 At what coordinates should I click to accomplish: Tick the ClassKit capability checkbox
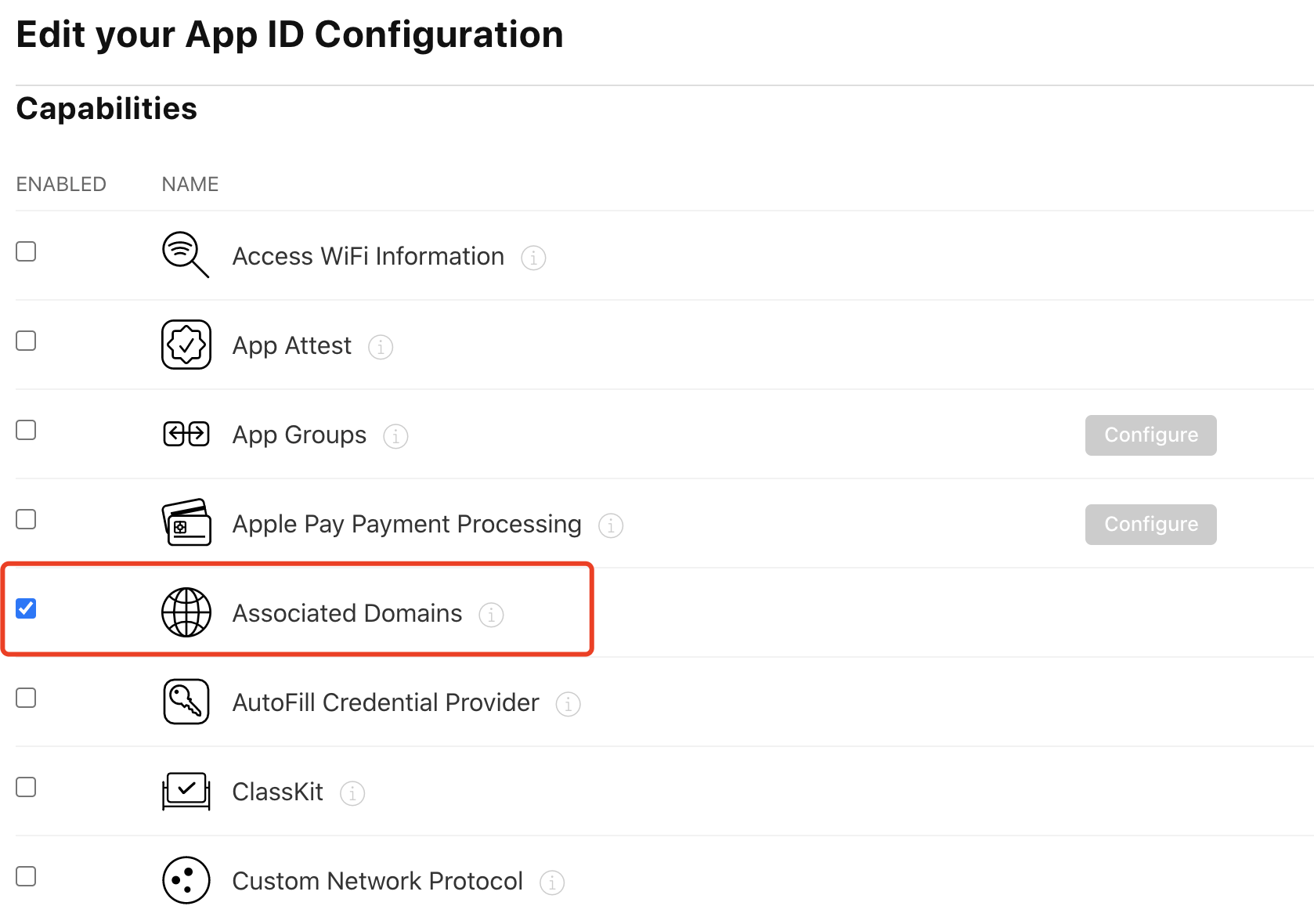26,787
